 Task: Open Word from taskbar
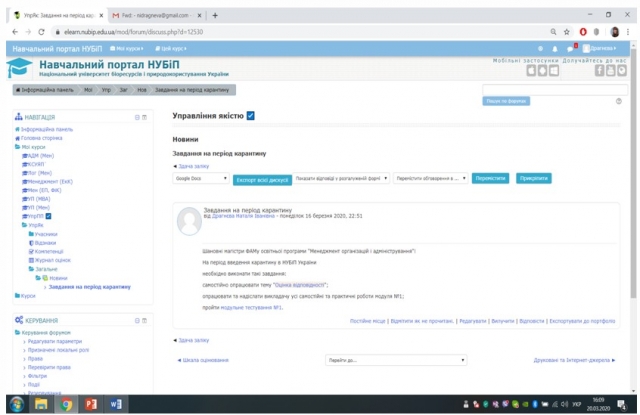(x=116, y=404)
